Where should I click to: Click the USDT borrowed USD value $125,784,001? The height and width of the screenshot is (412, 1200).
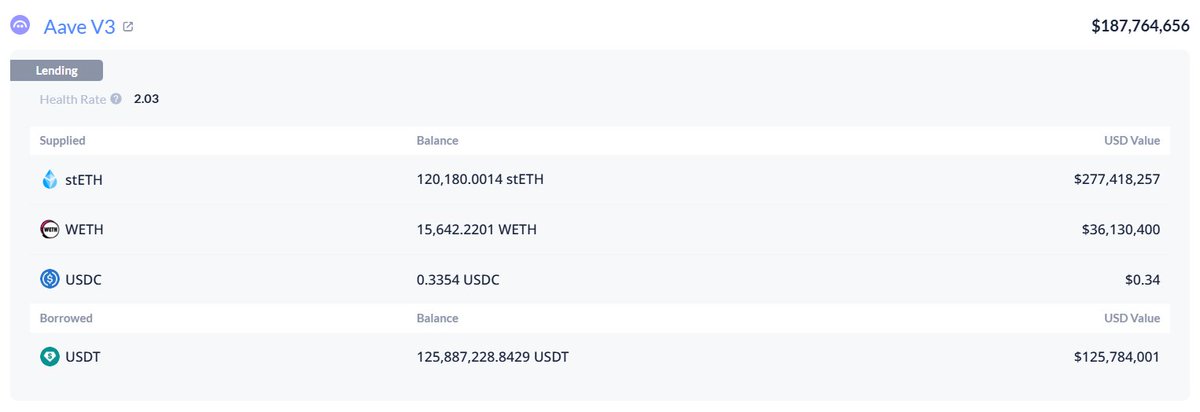pyautogui.click(x=1116, y=357)
